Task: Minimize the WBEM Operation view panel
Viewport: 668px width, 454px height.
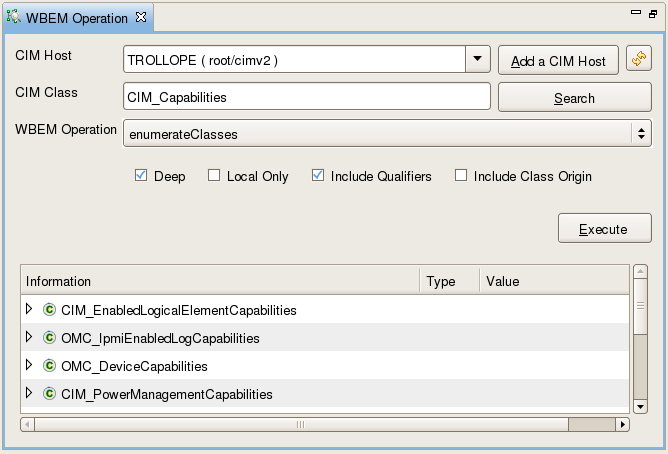Action: click(x=636, y=13)
